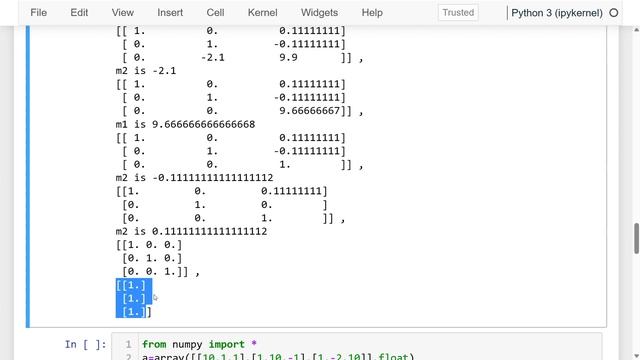Viewport: 640px width, 360px height.
Task: Click the 'm2 is -0.11111111111111112' output line
Action: coord(194,178)
